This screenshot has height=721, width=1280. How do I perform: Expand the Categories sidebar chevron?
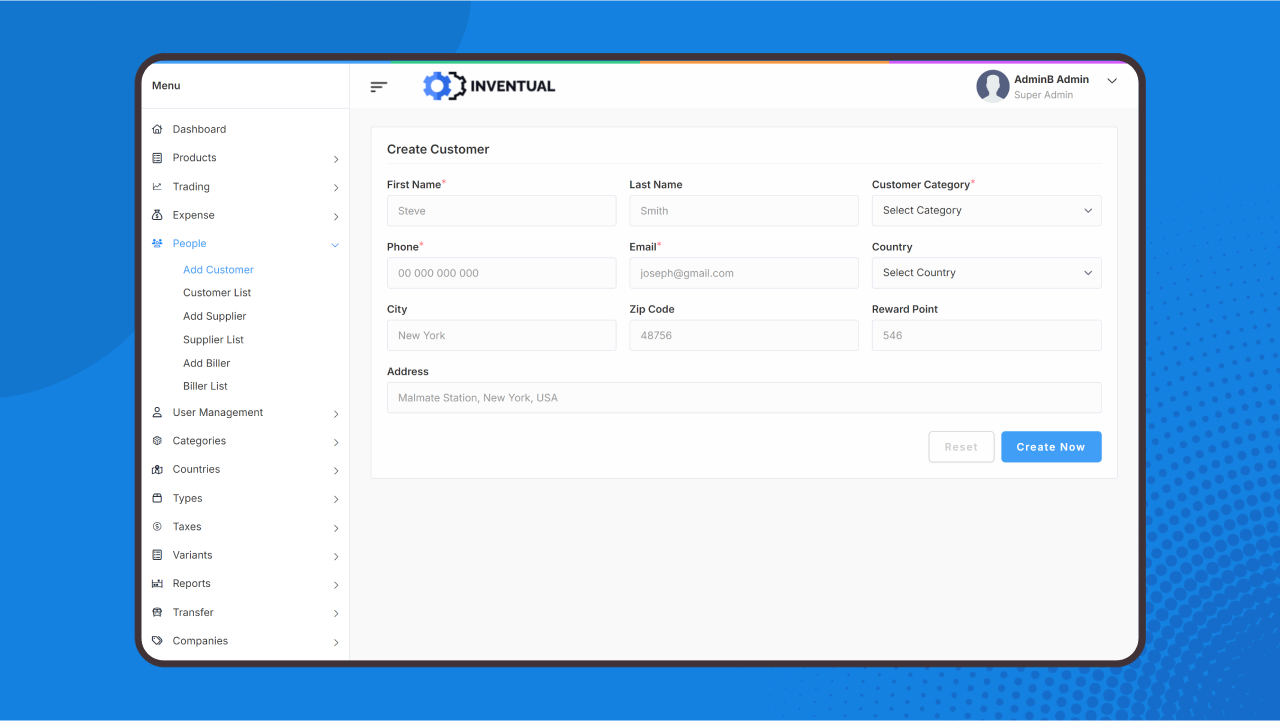(x=334, y=441)
